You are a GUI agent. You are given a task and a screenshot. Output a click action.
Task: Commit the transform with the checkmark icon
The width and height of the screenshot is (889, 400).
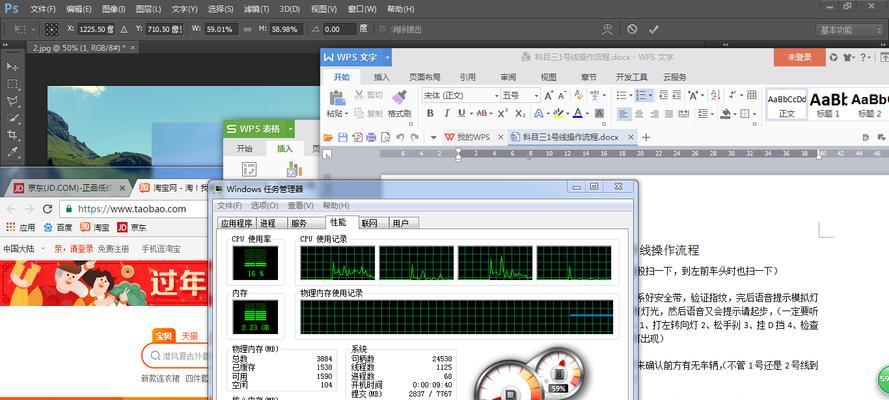tap(654, 29)
